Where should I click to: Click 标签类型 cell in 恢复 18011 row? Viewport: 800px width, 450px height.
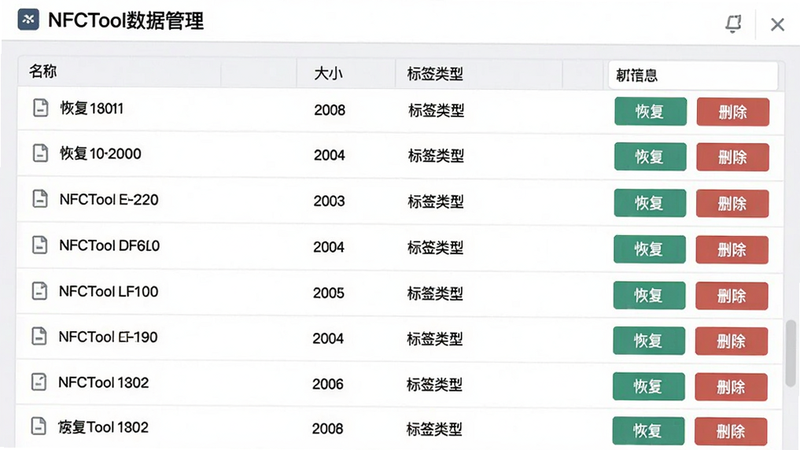[x=436, y=110]
